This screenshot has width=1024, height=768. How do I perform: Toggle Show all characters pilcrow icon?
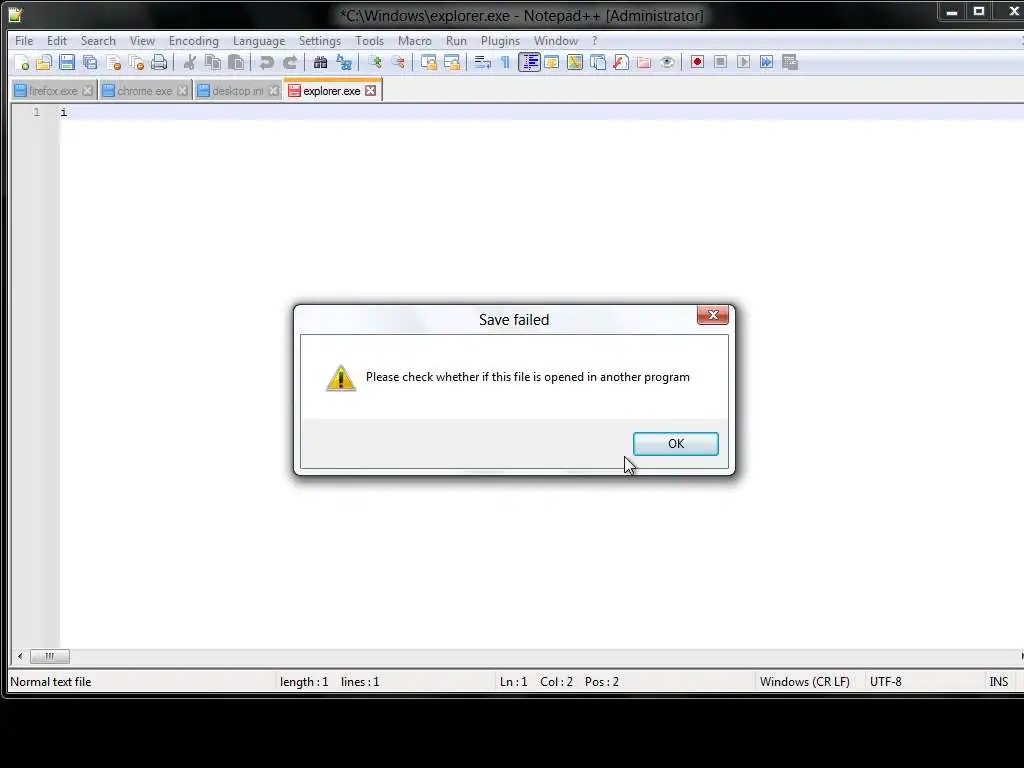(505, 63)
